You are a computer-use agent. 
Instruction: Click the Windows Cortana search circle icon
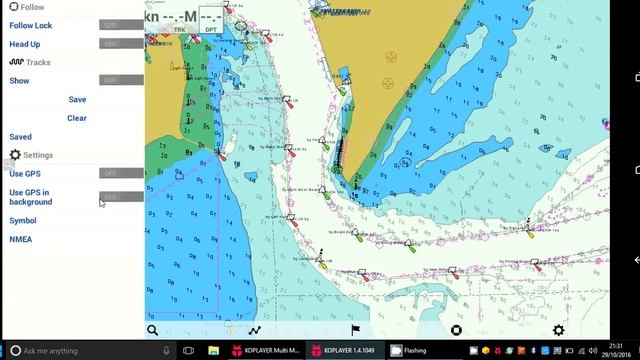(x=16, y=351)
